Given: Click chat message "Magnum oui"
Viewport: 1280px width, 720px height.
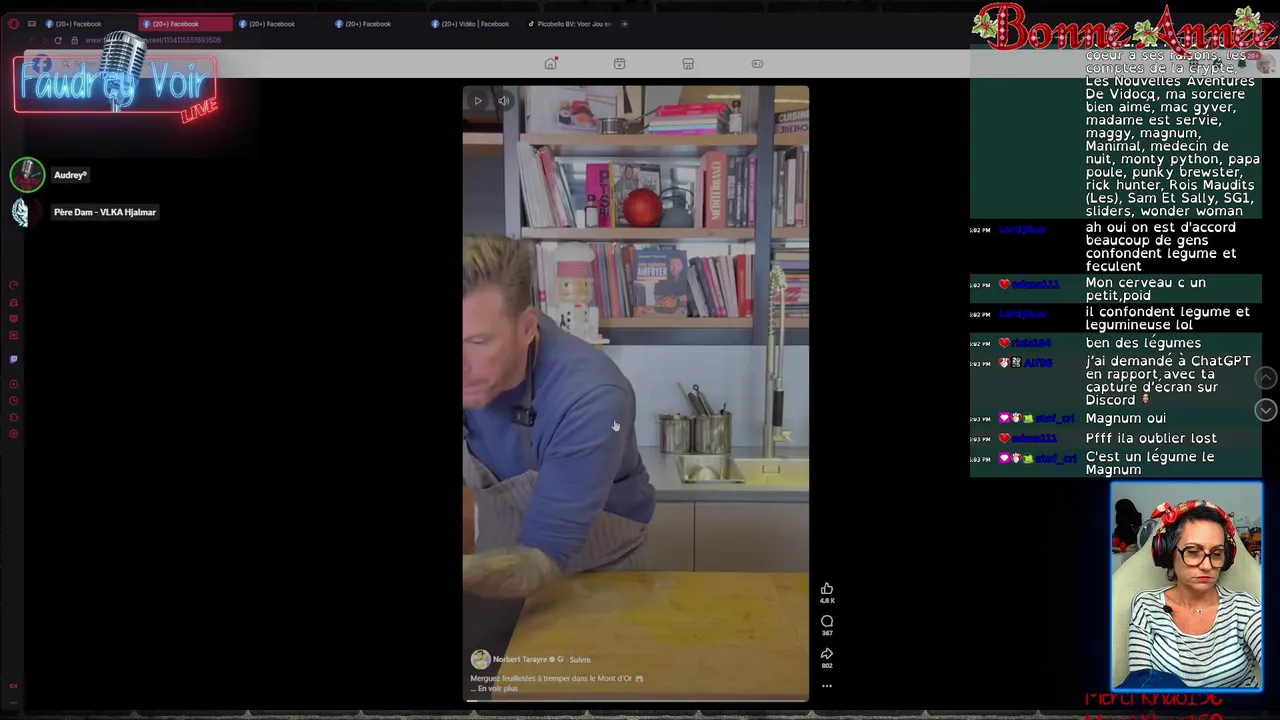Looking at the screenshot, I should point(1126,418).
